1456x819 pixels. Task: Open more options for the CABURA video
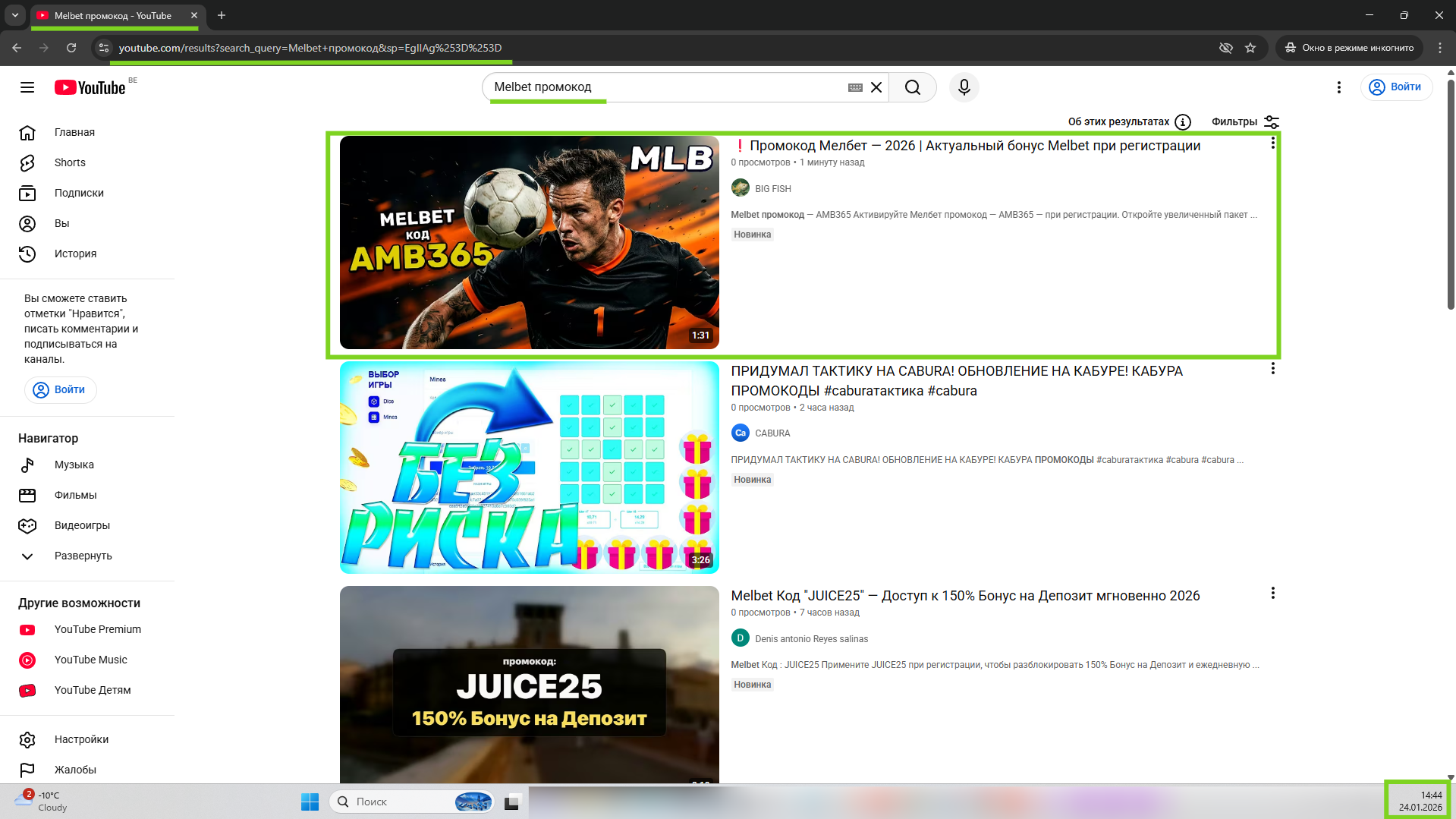click(1273, 369)
